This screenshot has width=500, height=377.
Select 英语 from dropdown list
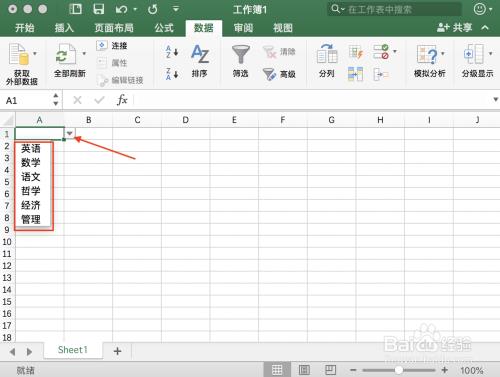click(x=31, y=148)
